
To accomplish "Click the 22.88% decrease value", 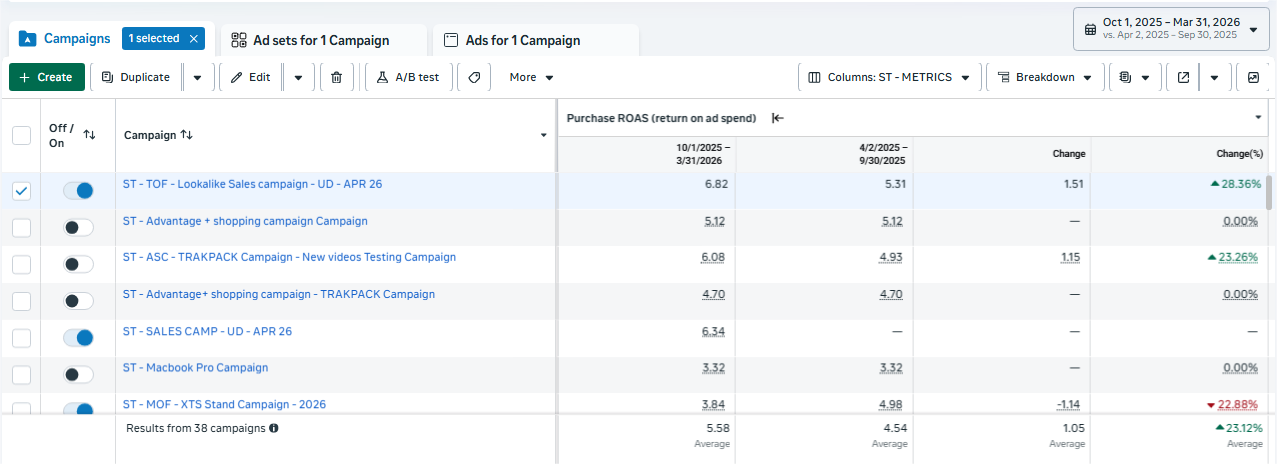I will point(1231,404).
